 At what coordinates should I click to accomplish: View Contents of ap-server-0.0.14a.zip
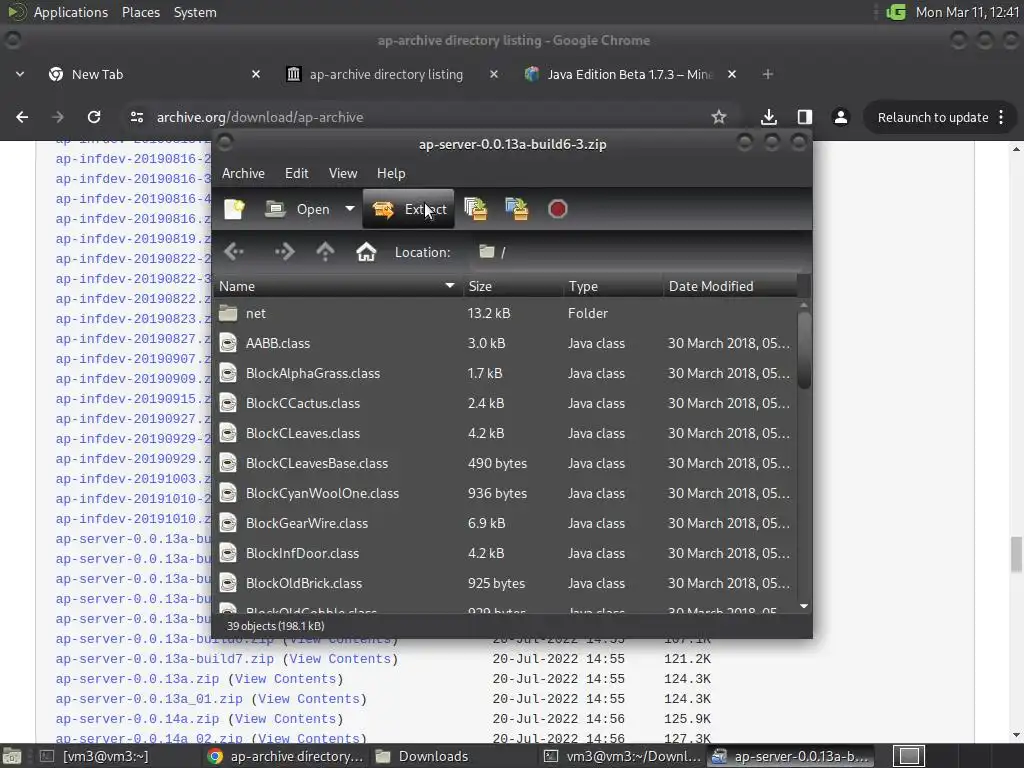tap(285, 719)
